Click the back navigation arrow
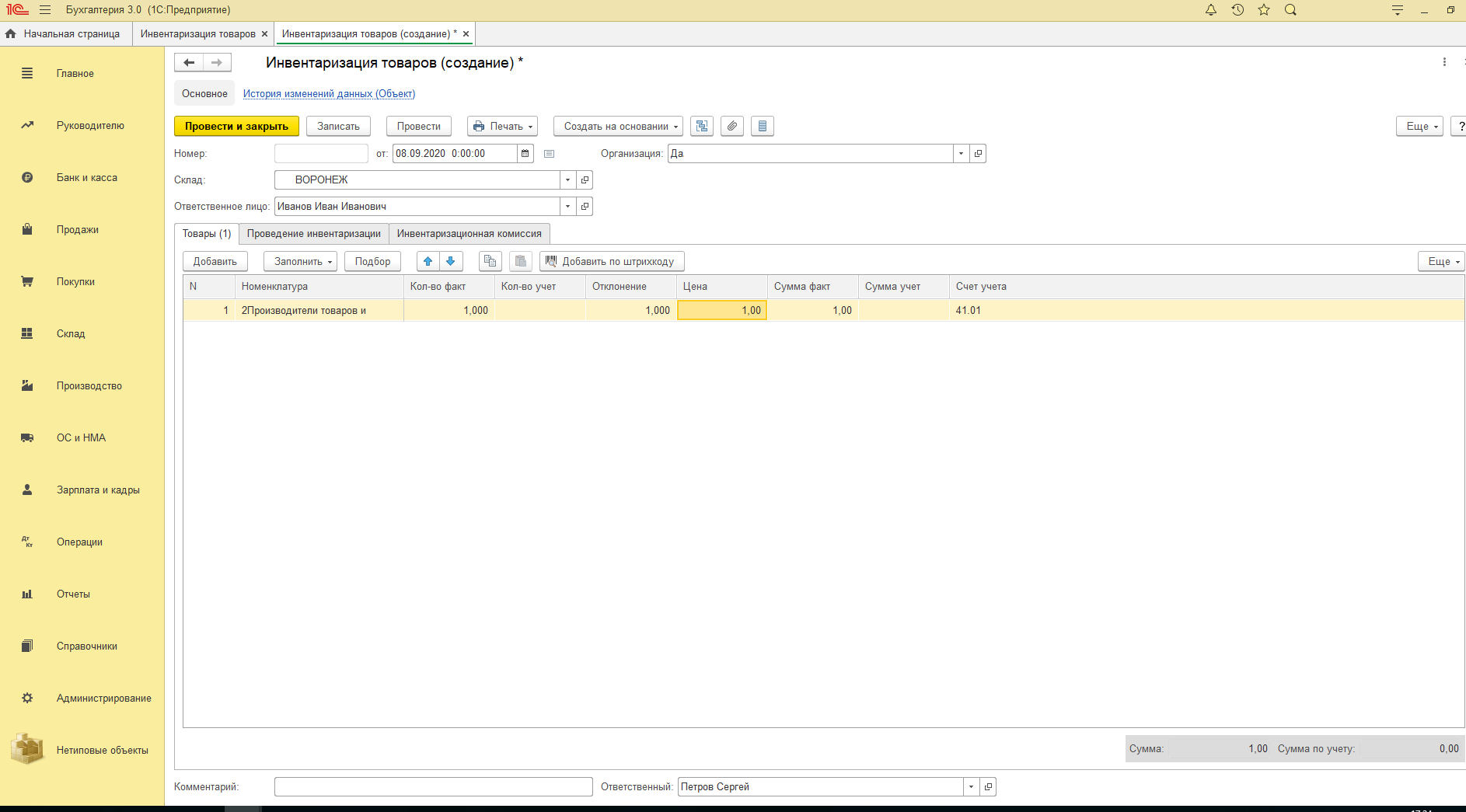 pyautogui.click(x=189, y=62)
